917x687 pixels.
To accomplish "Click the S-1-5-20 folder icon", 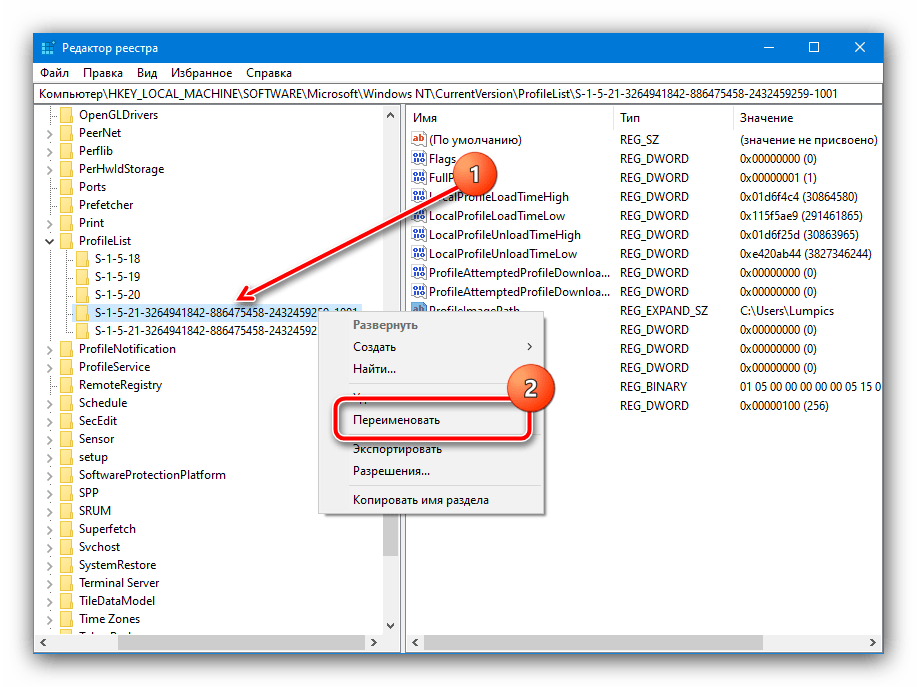I will point(82,295).
